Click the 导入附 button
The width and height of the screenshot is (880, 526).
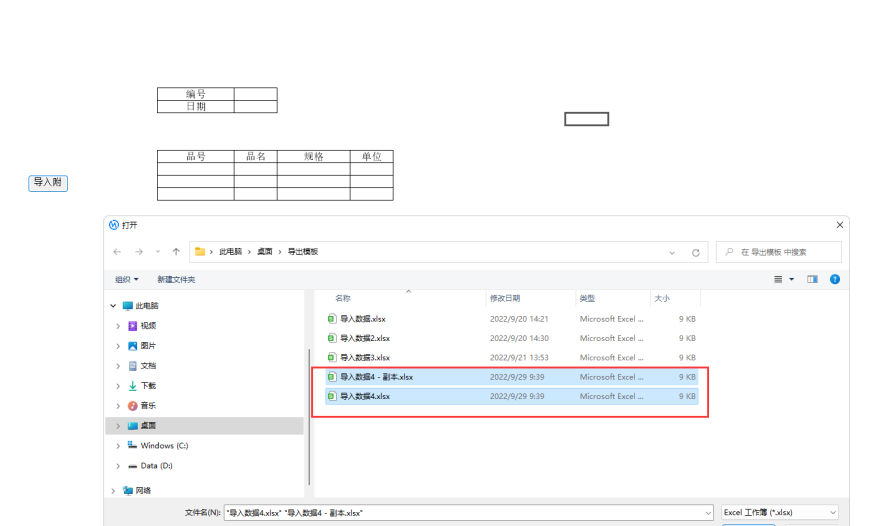(x=48, y=183)
